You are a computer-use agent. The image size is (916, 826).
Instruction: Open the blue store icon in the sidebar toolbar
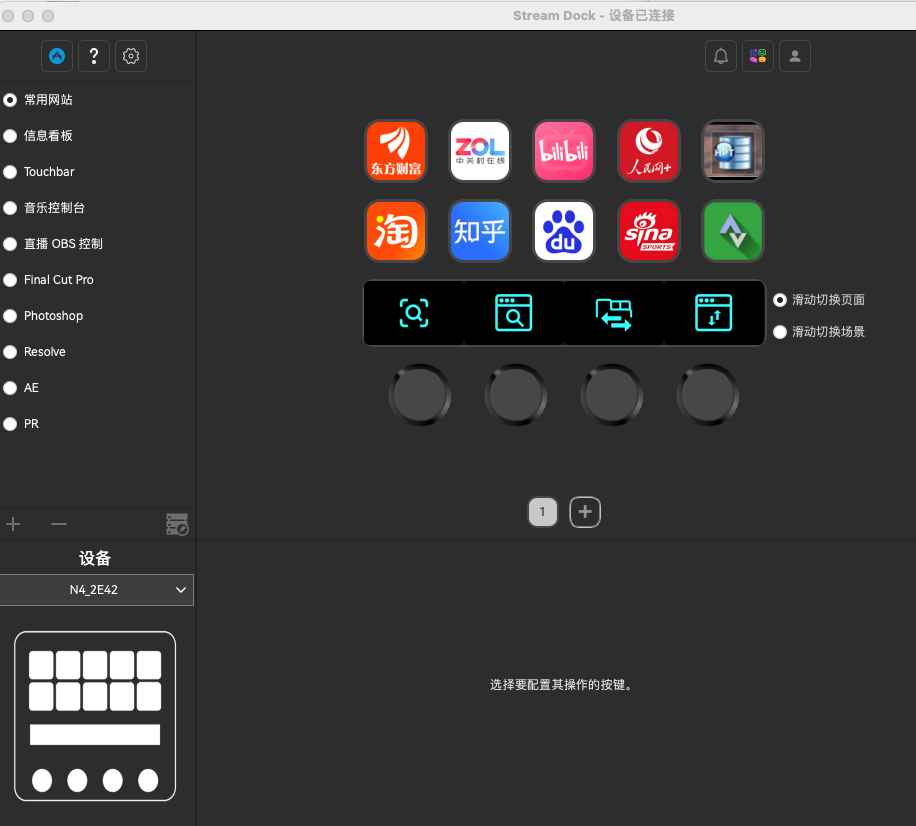coord(57,56)
